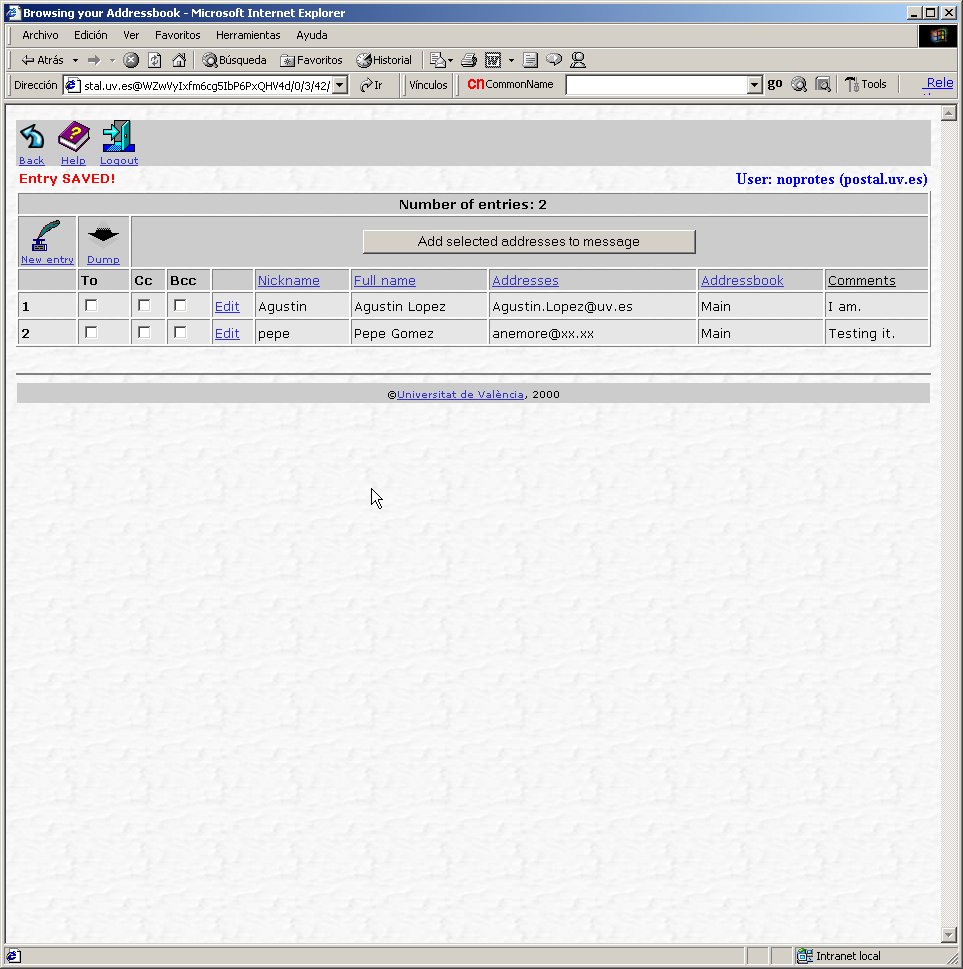Click the CommonName go button
Viewport: 963px width, 969px height.
pos(774,84)
